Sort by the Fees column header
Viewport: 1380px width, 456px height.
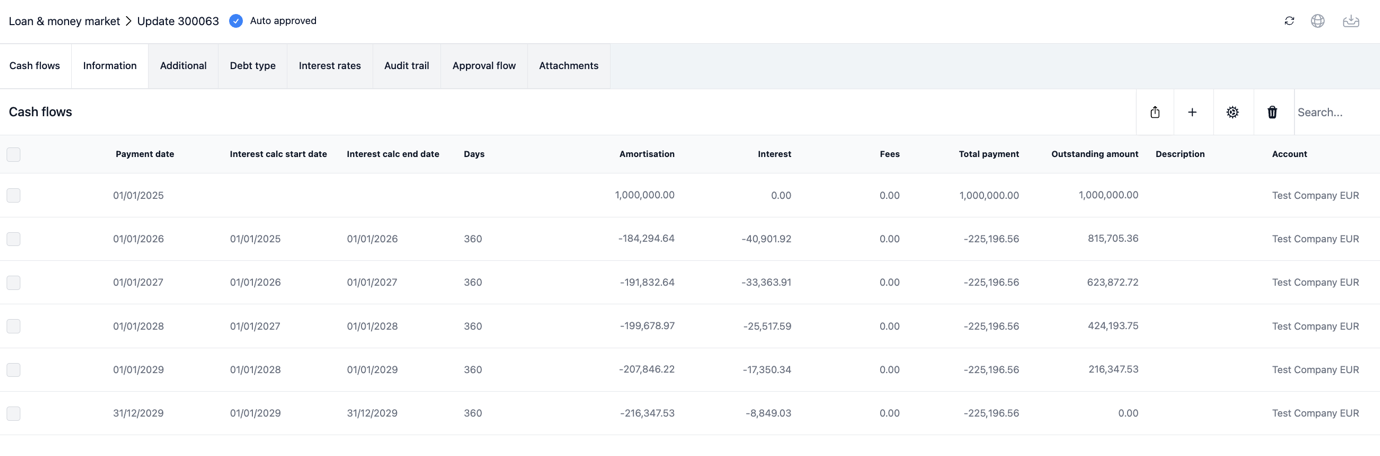890,154
